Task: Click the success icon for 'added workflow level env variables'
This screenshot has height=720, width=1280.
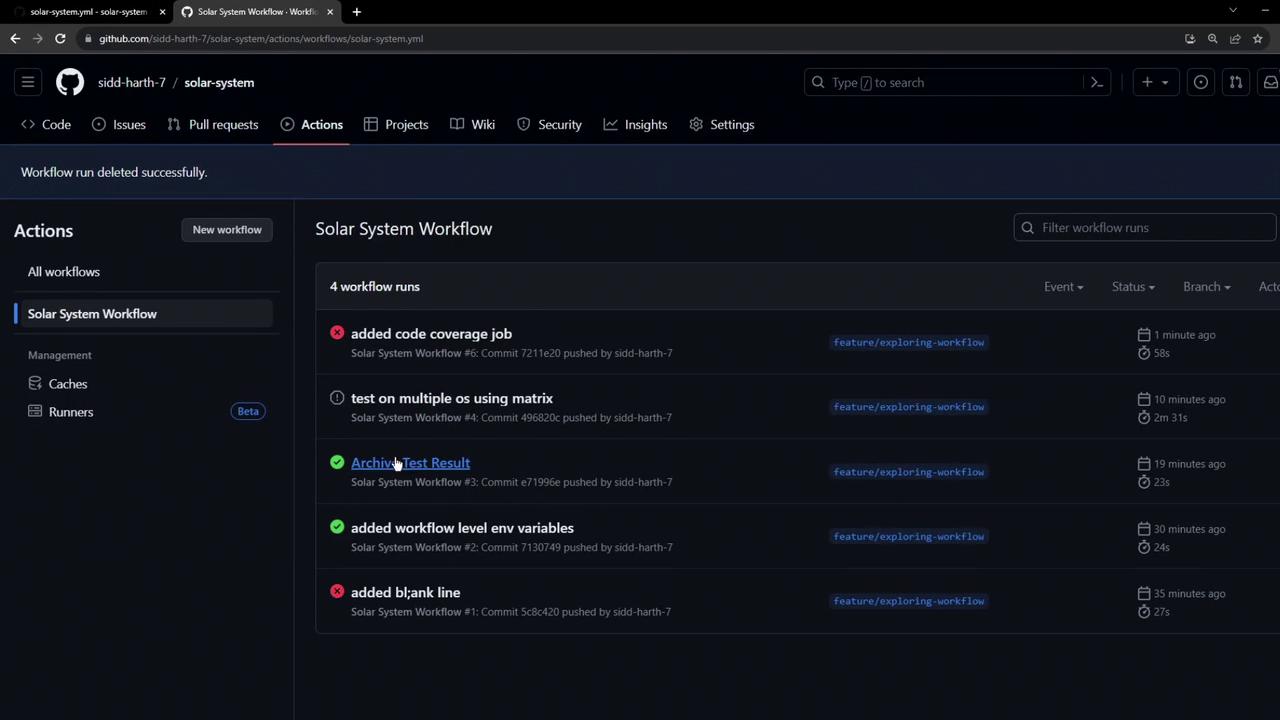Action: click(x=337, y=527)
